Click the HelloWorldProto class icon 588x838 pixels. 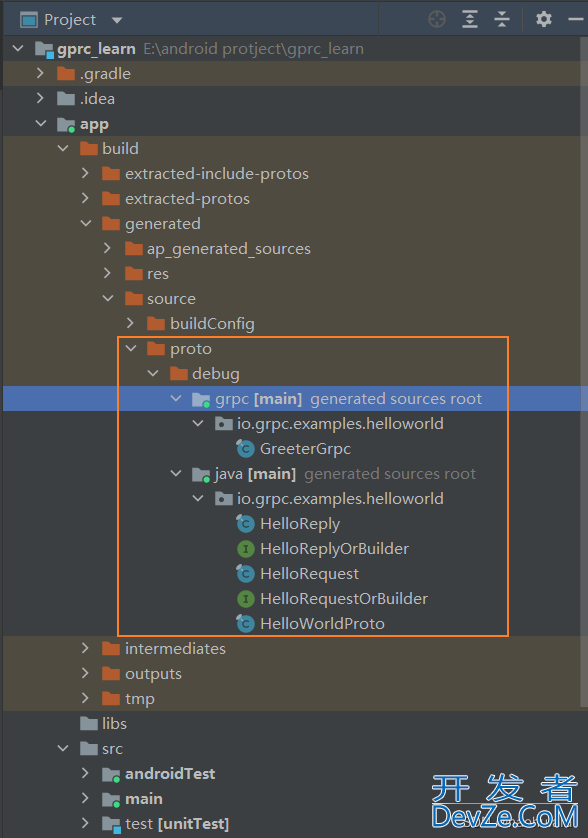tap(245, 623)
